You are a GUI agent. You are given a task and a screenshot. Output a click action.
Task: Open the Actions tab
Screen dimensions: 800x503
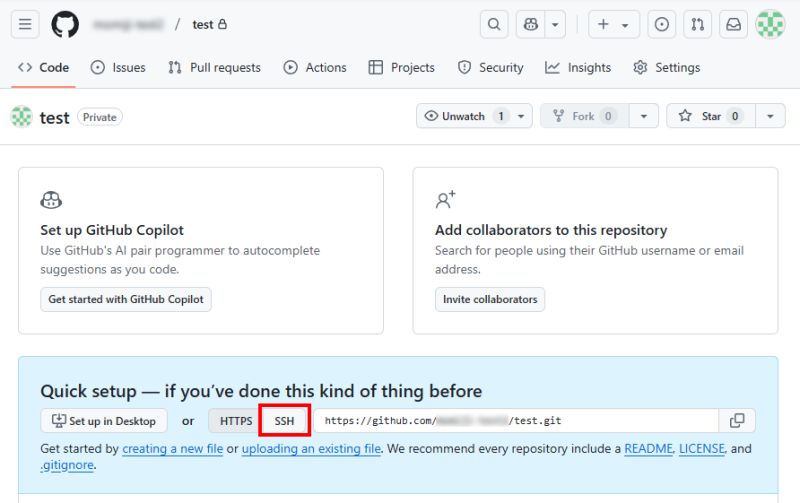pos(315,67)
